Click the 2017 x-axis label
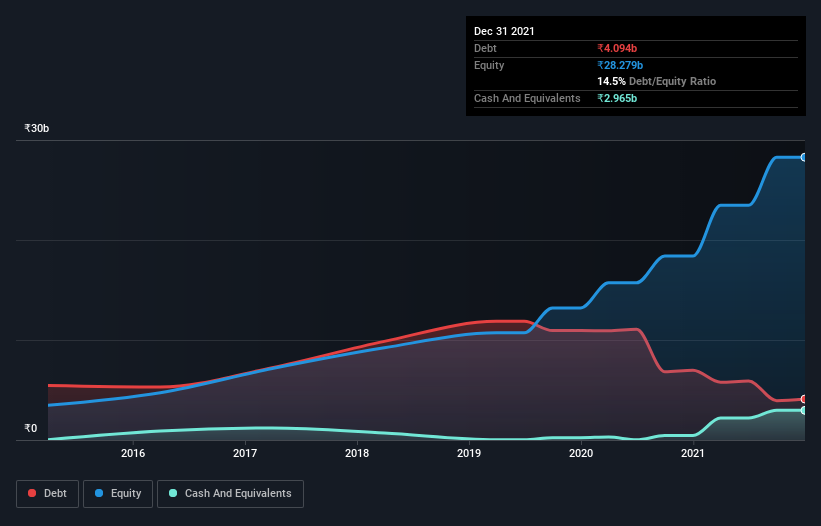The image size is (821, 526). (x=245, y=453)
